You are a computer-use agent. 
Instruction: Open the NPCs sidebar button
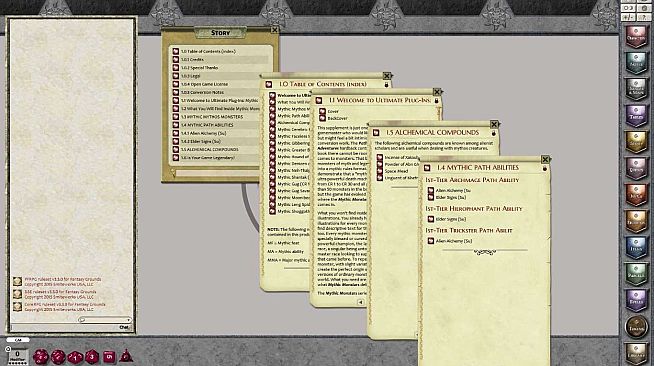(636, 194)
